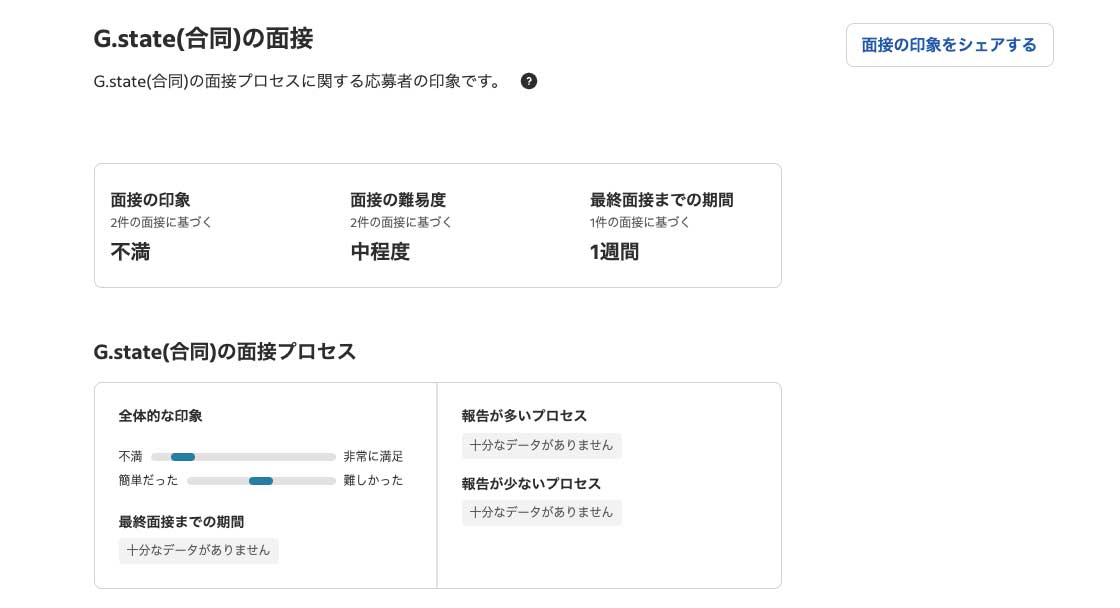Click the 中程度 difficulty value
Screen dimensions: 1120x608
pos(380,252)
